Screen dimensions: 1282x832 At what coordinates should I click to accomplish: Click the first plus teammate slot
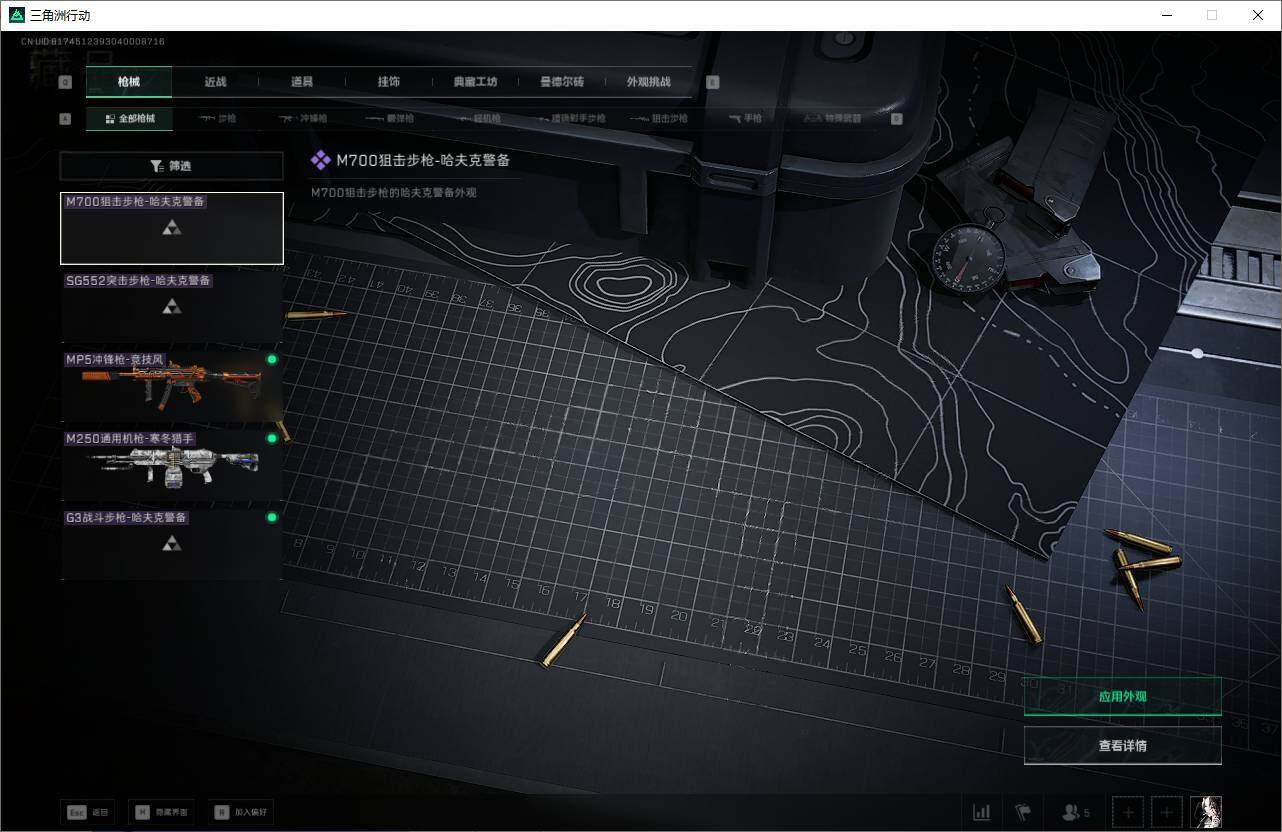click(1128, 812)
